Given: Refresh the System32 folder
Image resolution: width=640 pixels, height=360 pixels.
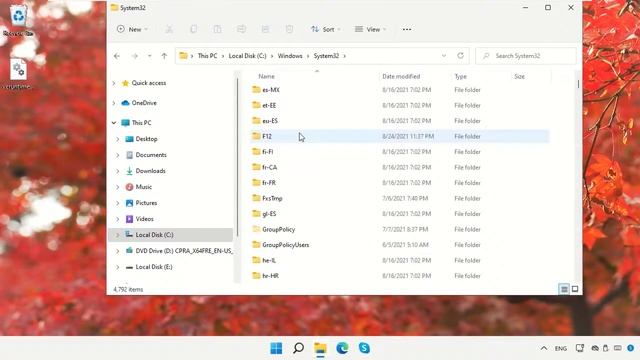Looking at the screenshot, I should (x=460, y=56).
